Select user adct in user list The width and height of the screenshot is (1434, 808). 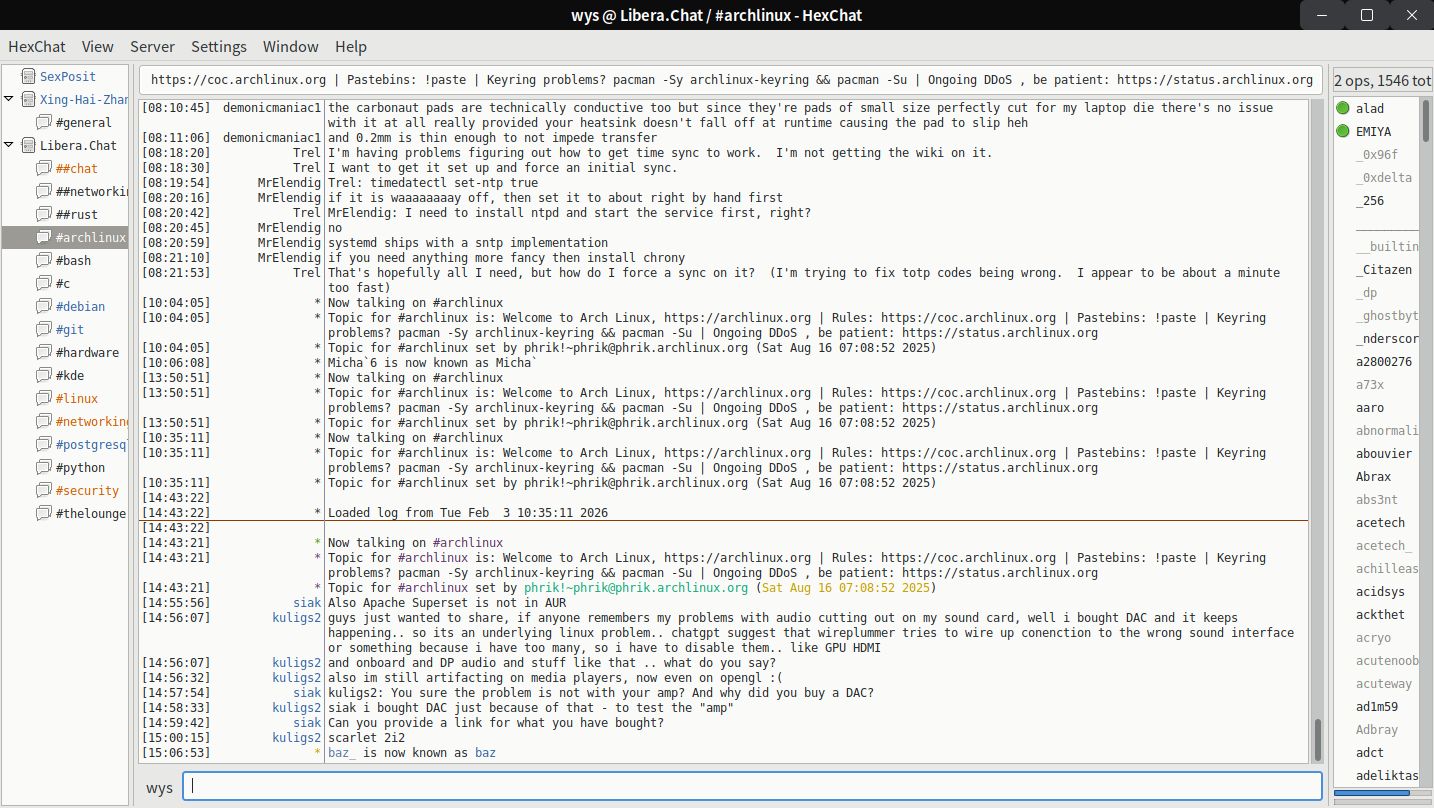click(1370, 752)
